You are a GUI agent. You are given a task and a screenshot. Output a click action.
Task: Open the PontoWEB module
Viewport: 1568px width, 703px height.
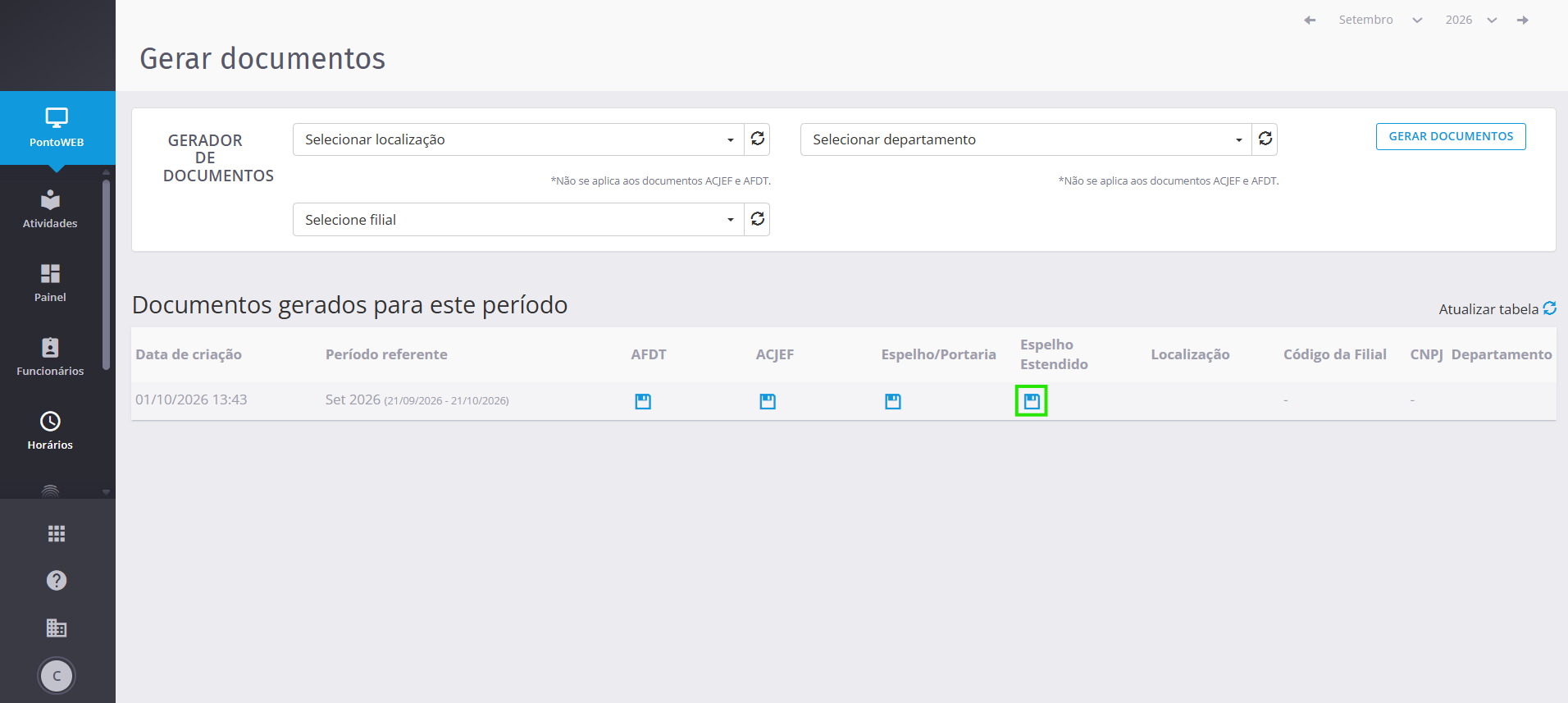57,128
